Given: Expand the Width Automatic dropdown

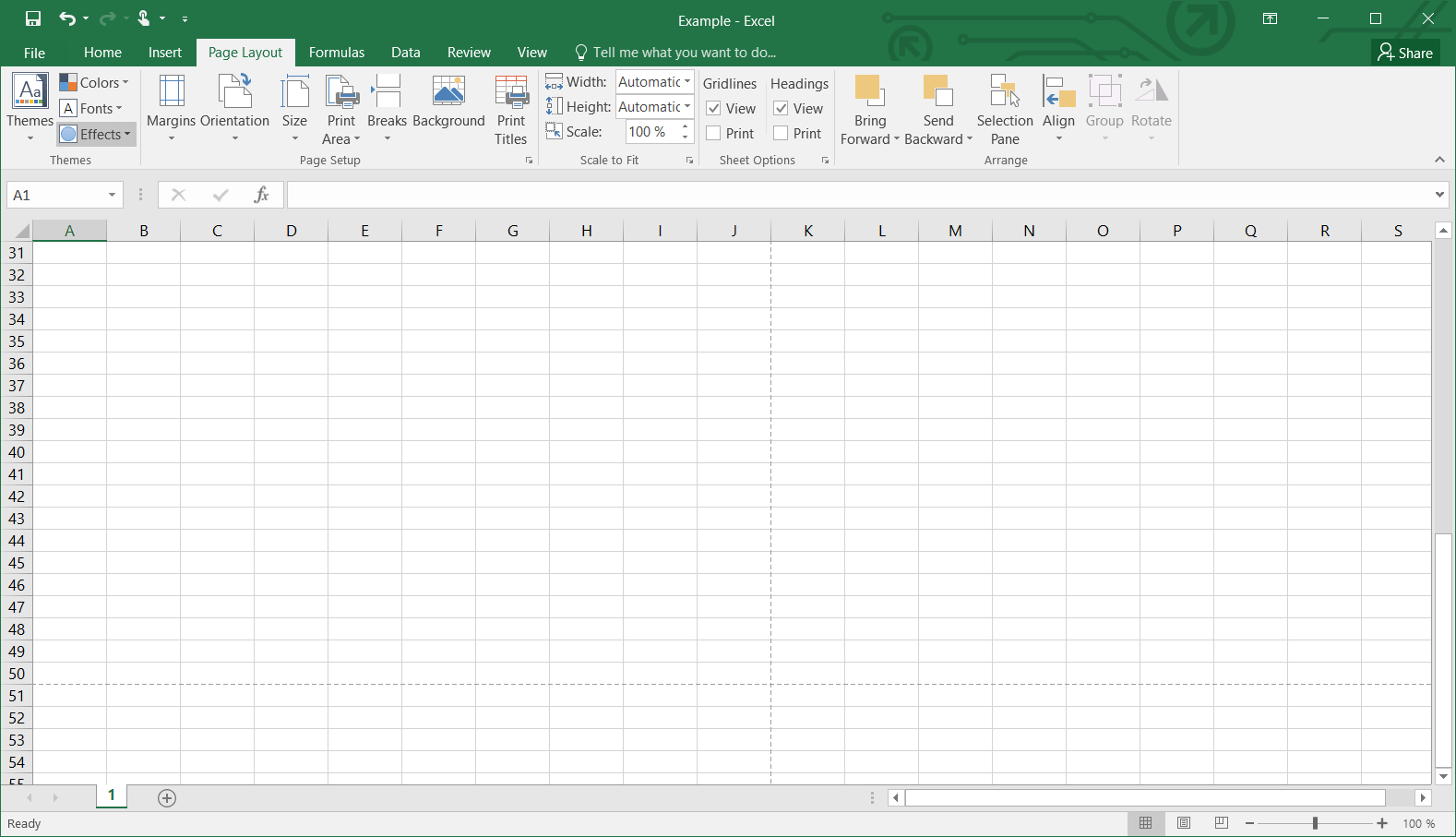Looking at the screenshot, I should [x=686, y=82].
